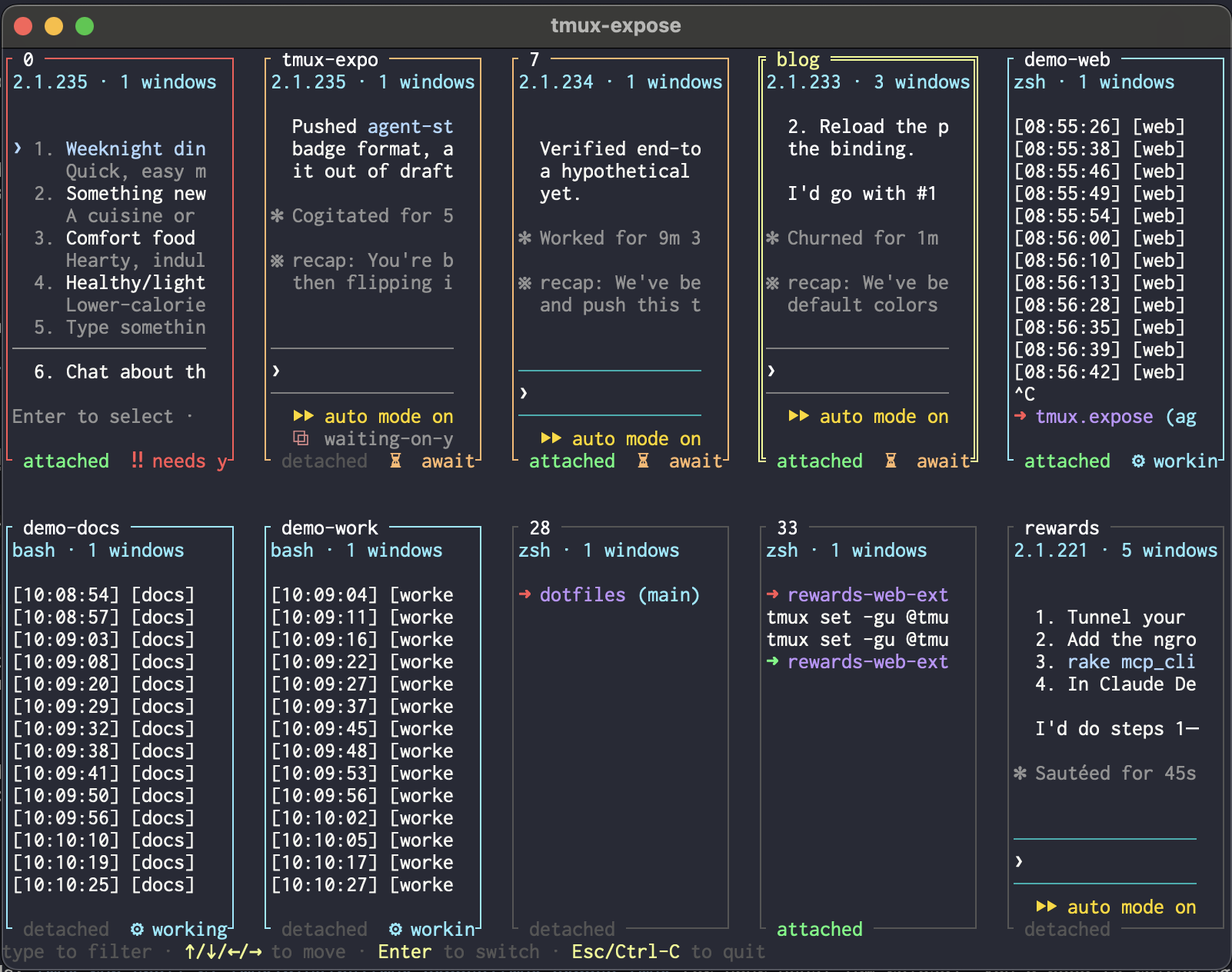Click the red prompt arrow before tmux.expose in demo-web
This screenshot has height=972, width=1232.
point(1020,416)
